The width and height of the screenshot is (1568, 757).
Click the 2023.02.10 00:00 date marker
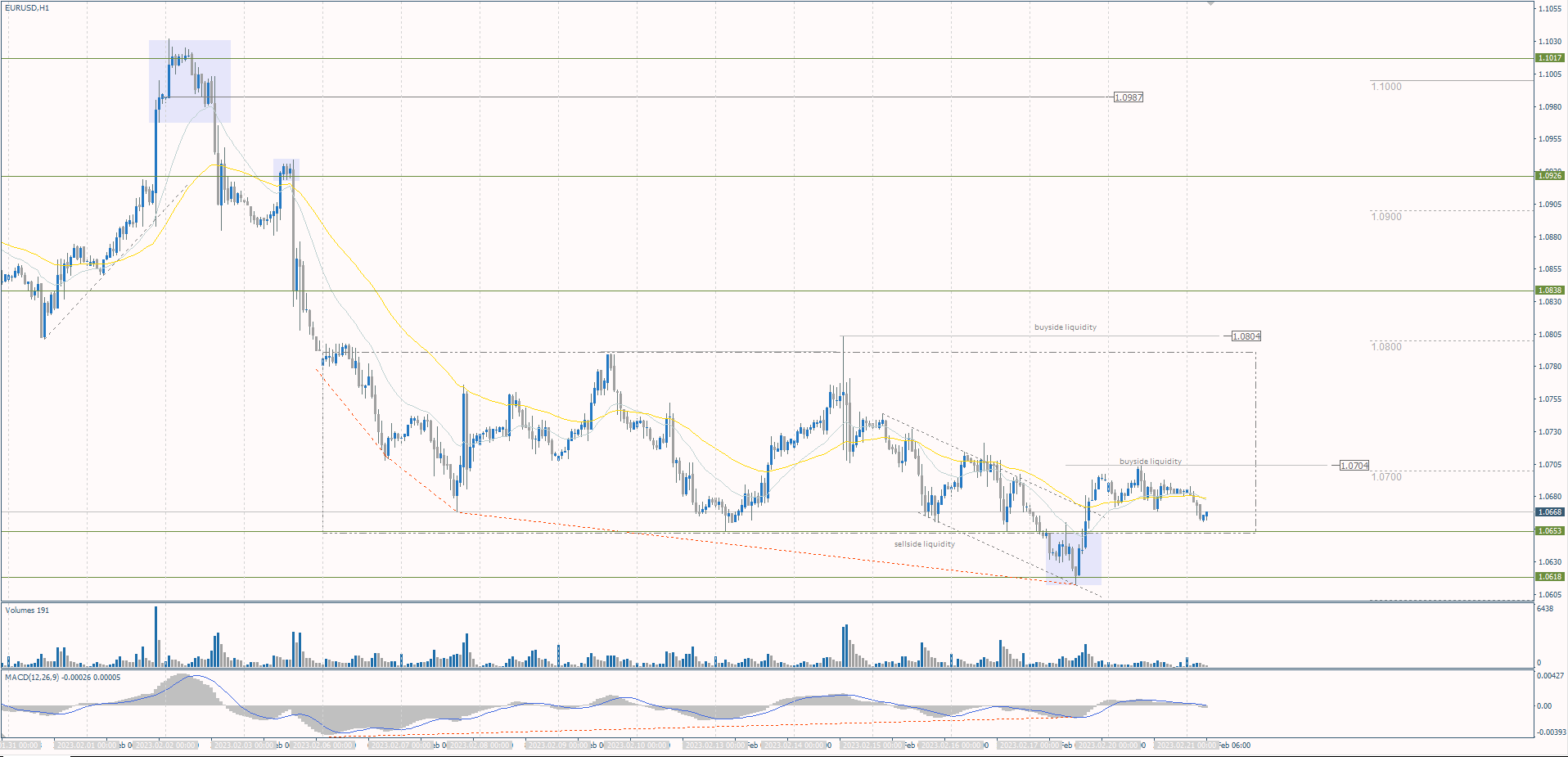637,746
